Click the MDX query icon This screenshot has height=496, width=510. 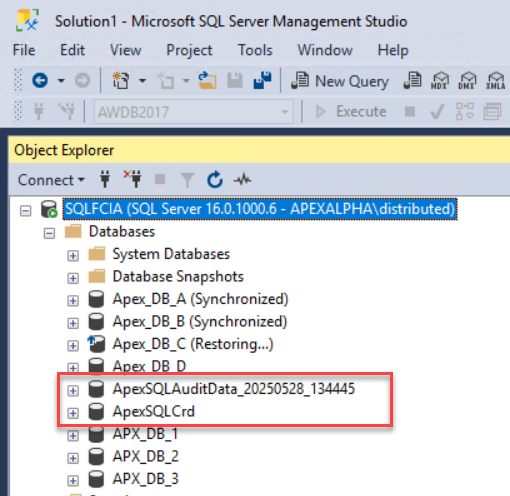pyautogui.click(x=440, y=81)
